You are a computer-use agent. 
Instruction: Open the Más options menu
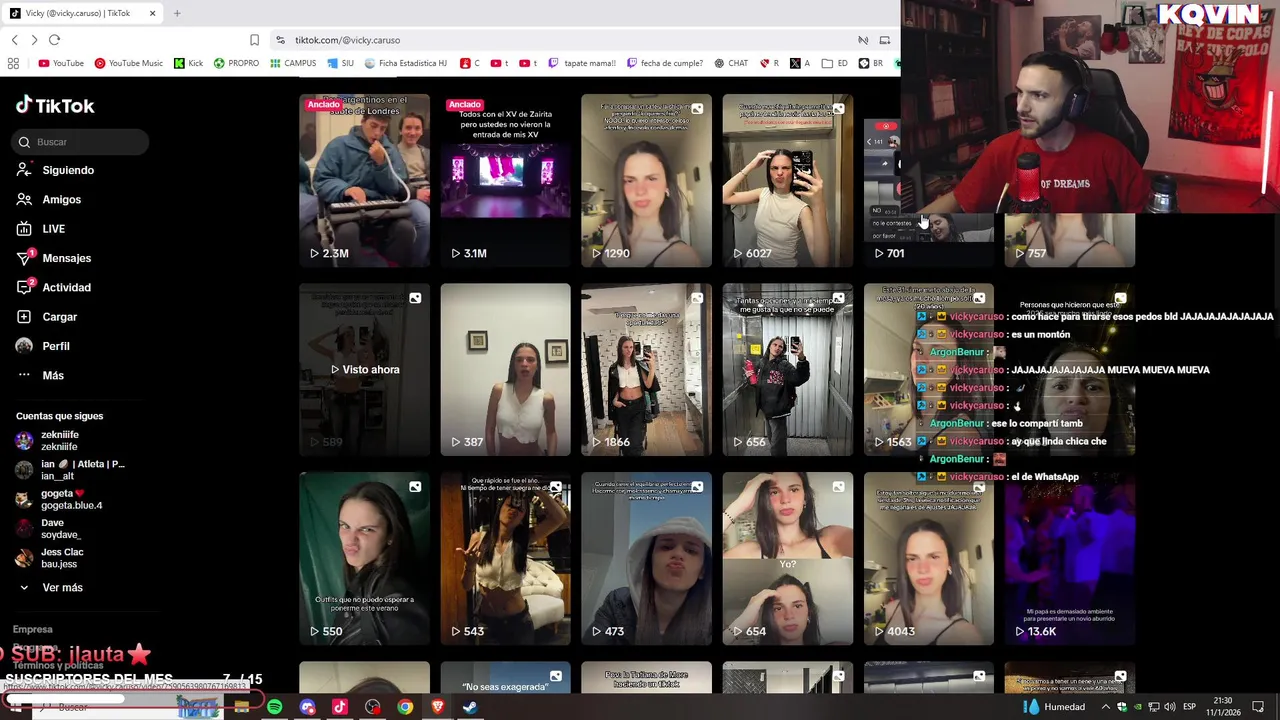tap(40, 375)
